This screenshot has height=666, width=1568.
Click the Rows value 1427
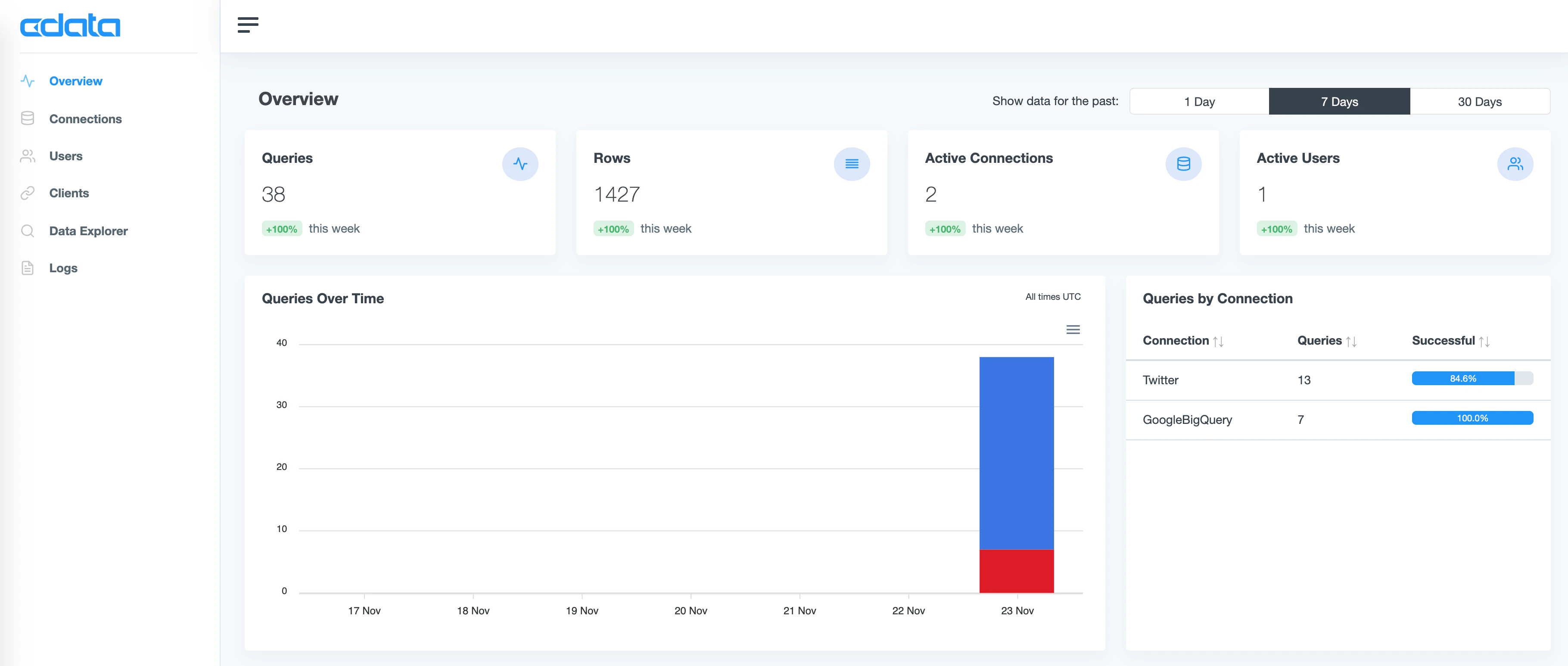point(616,194)
